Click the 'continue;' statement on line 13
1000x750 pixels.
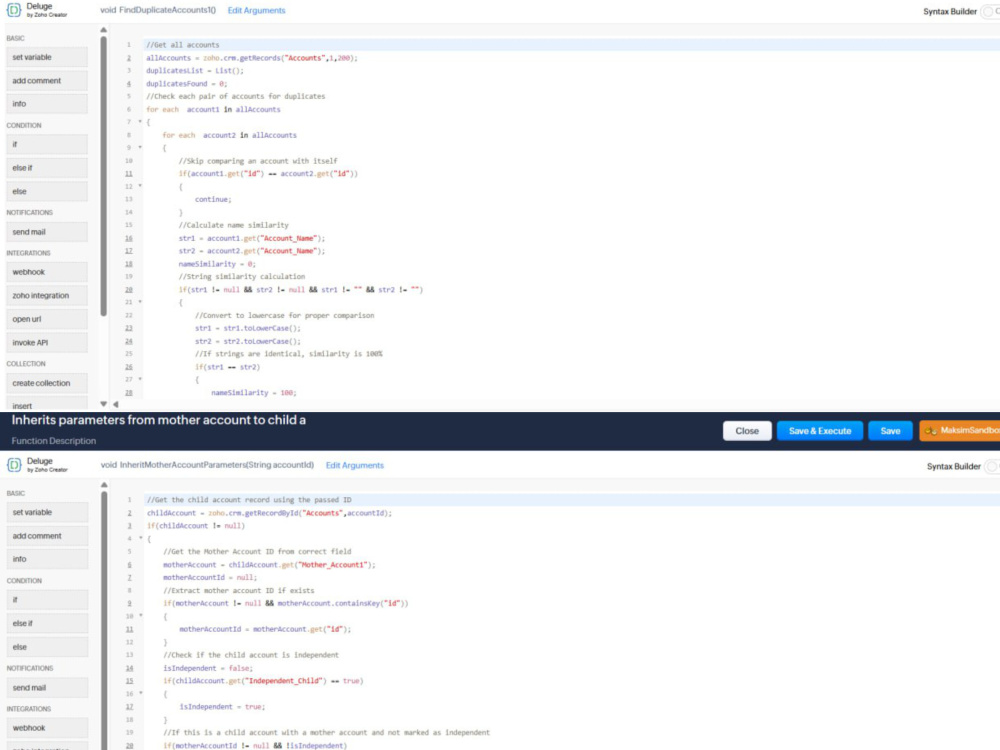point(213,200)
